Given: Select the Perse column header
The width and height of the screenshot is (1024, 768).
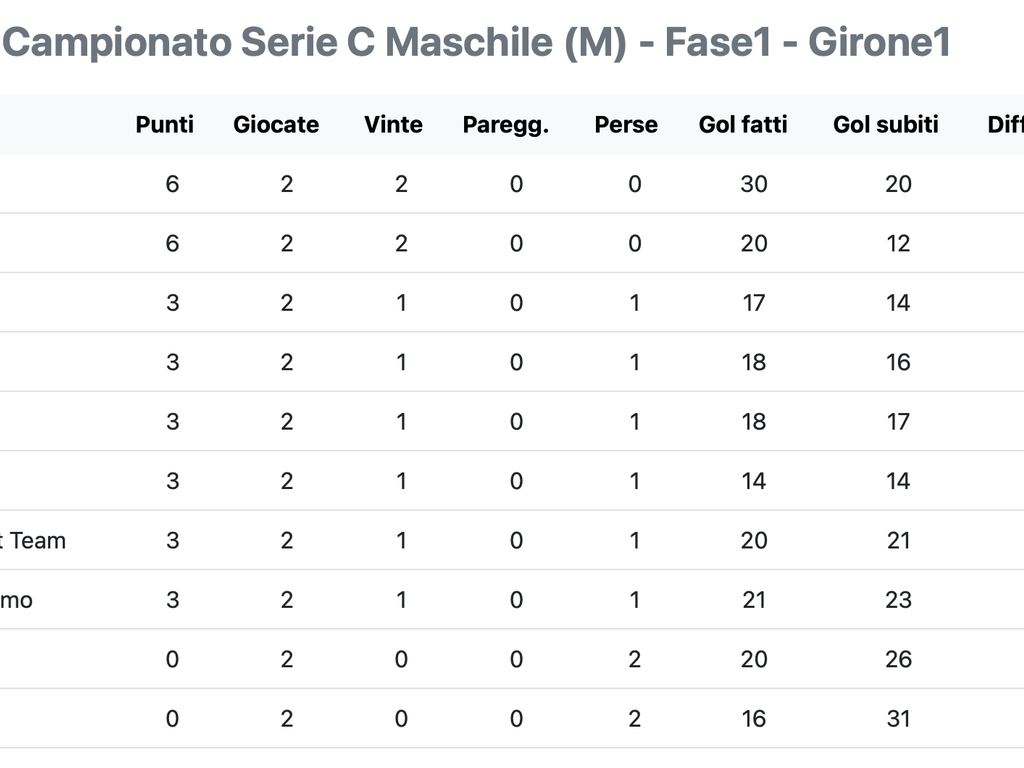Looking at the screenshot, I should click(626, 124).
